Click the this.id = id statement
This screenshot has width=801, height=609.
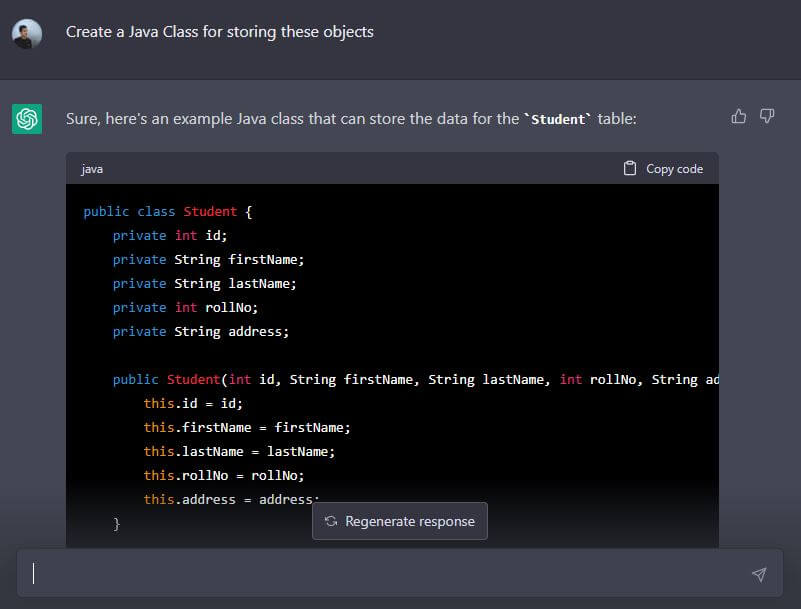(x=193, y=403)
